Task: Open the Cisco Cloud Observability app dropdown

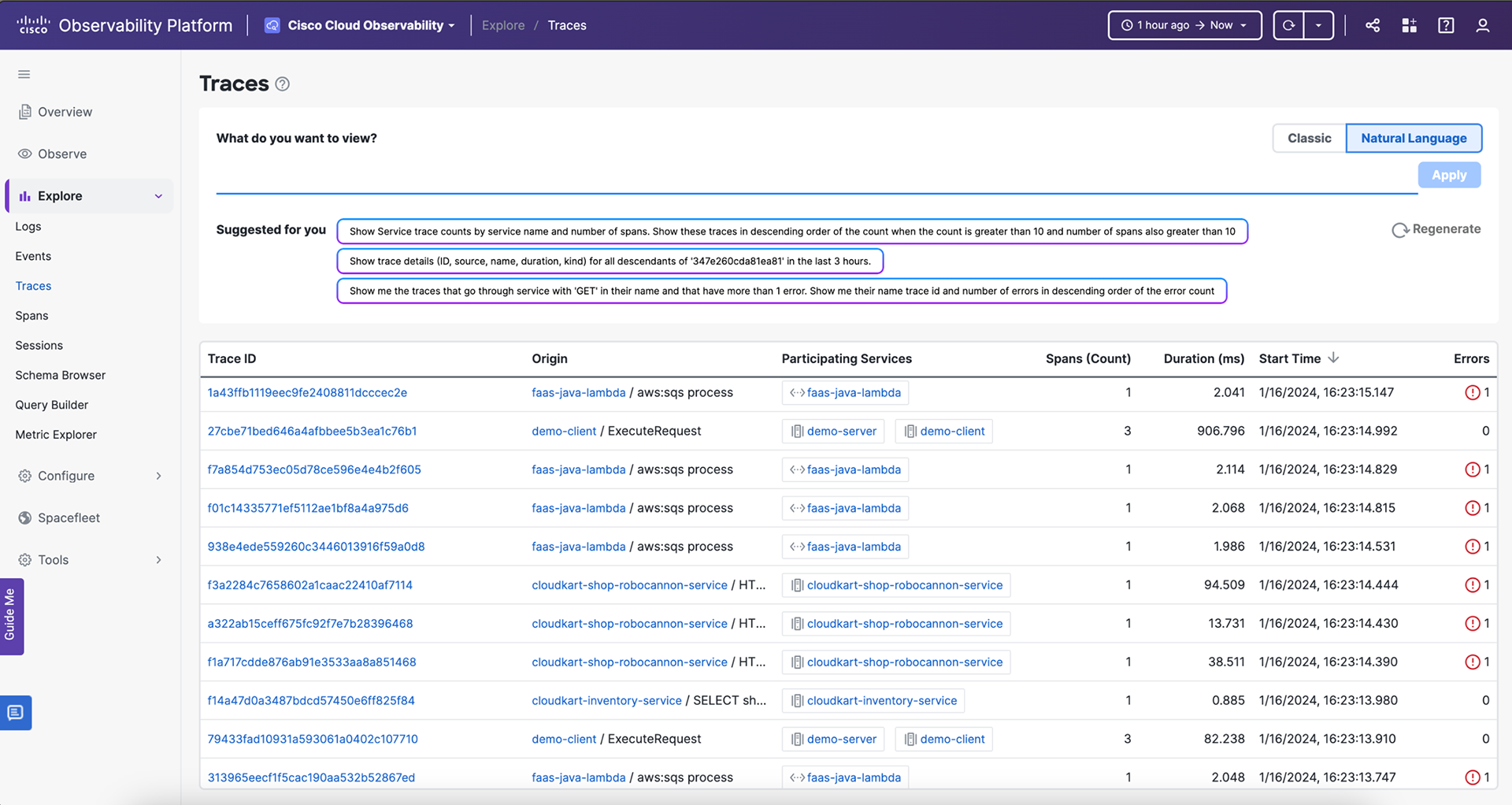Action: tap(360, 25)
